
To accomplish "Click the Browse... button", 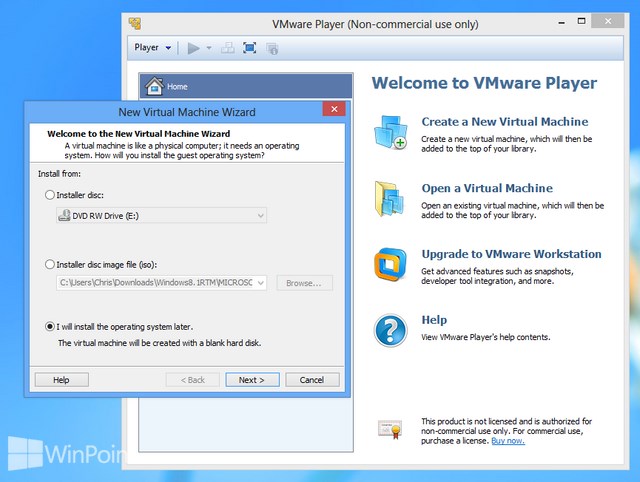I will click(x=304, y=283).
